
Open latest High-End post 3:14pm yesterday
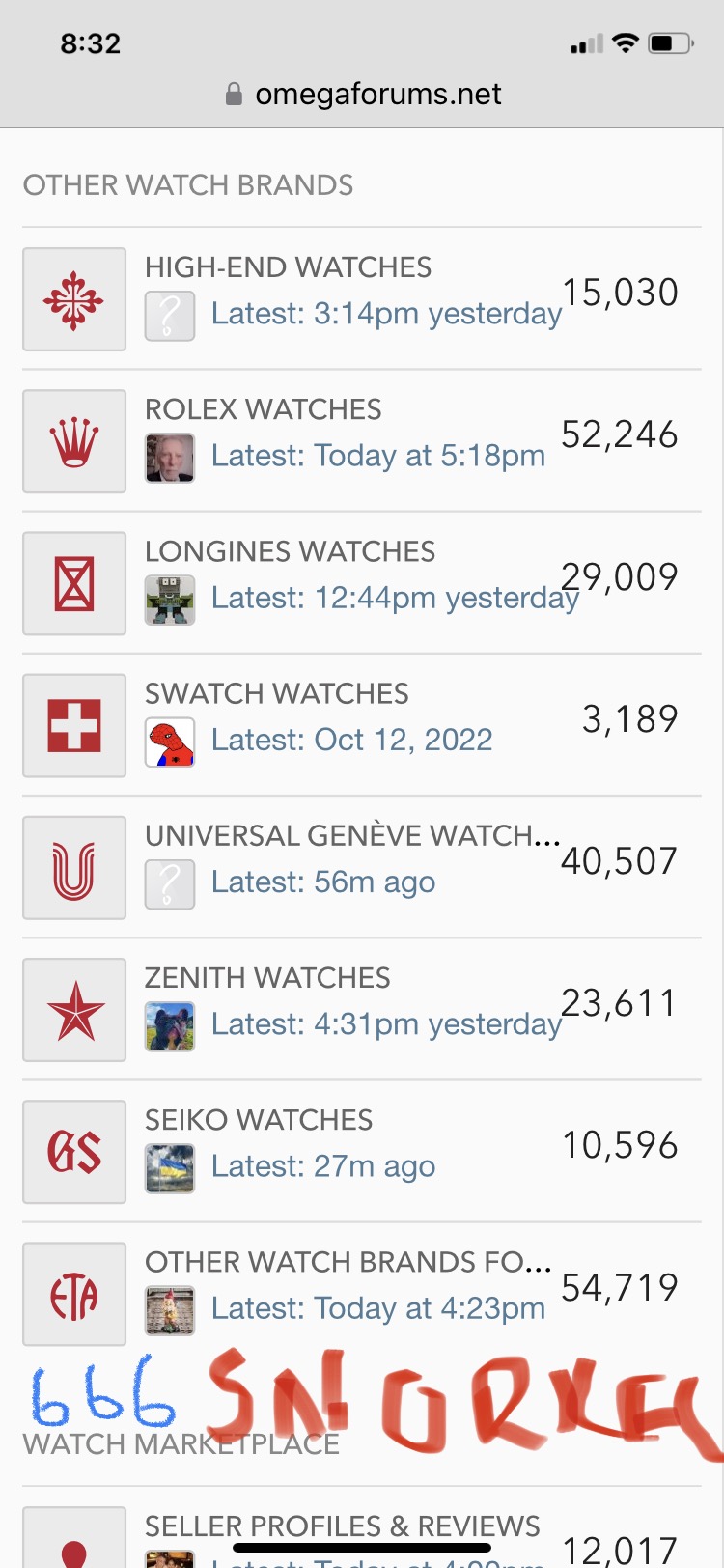coord(386,314)
